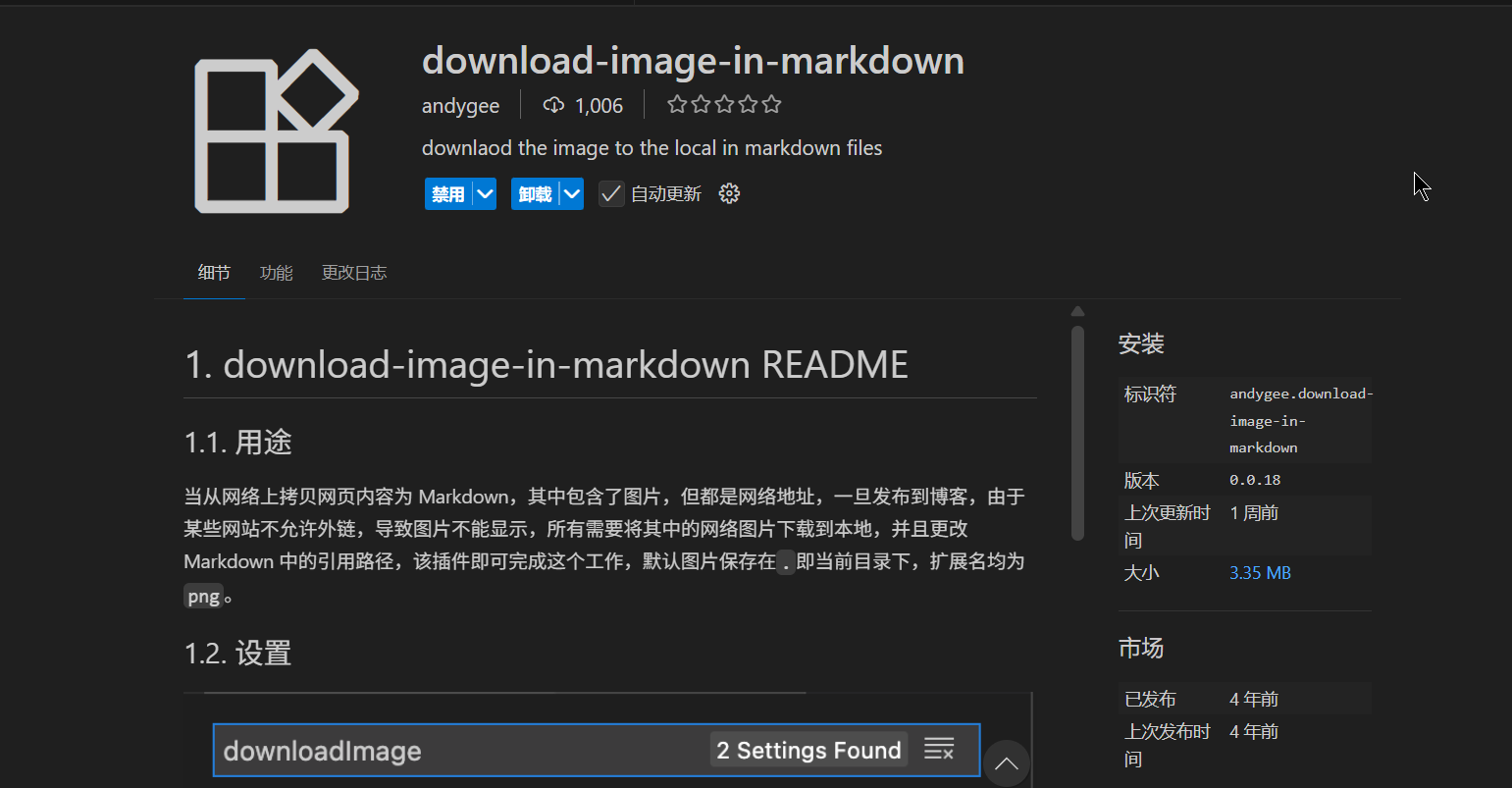Open the 更改日志 tab
Image resolution: width=1512 pixels, height=788 pixels.
354,273
